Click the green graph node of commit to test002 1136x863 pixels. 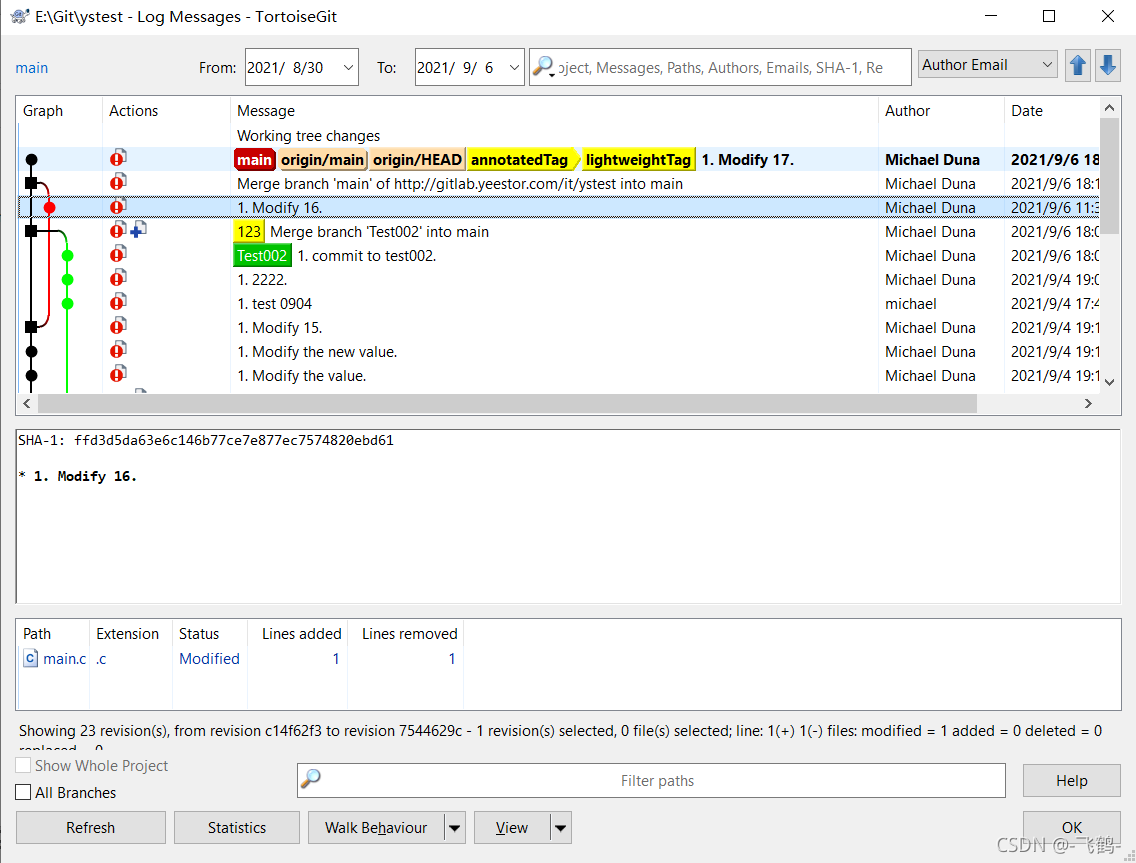pyautogui.click(x=67, y=256)
